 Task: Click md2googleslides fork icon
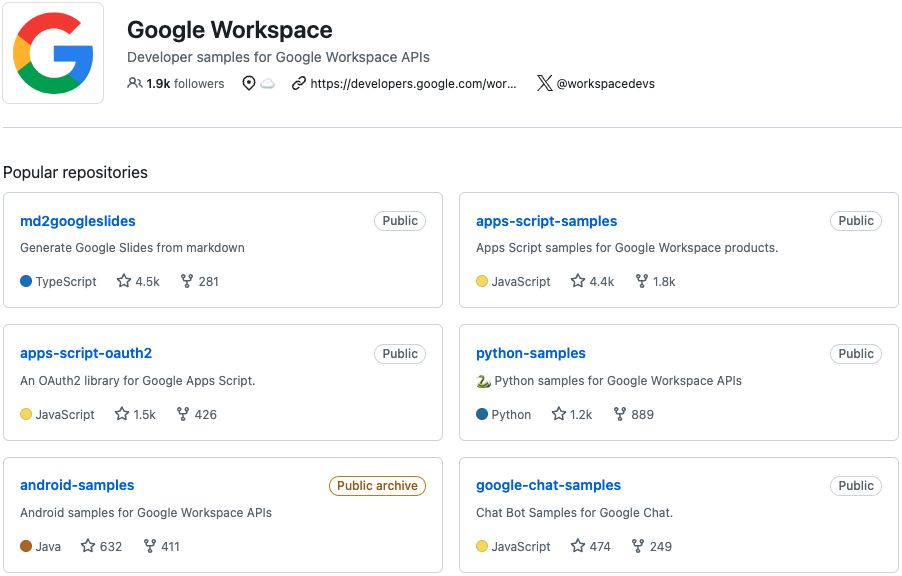(x=186, y=281)
